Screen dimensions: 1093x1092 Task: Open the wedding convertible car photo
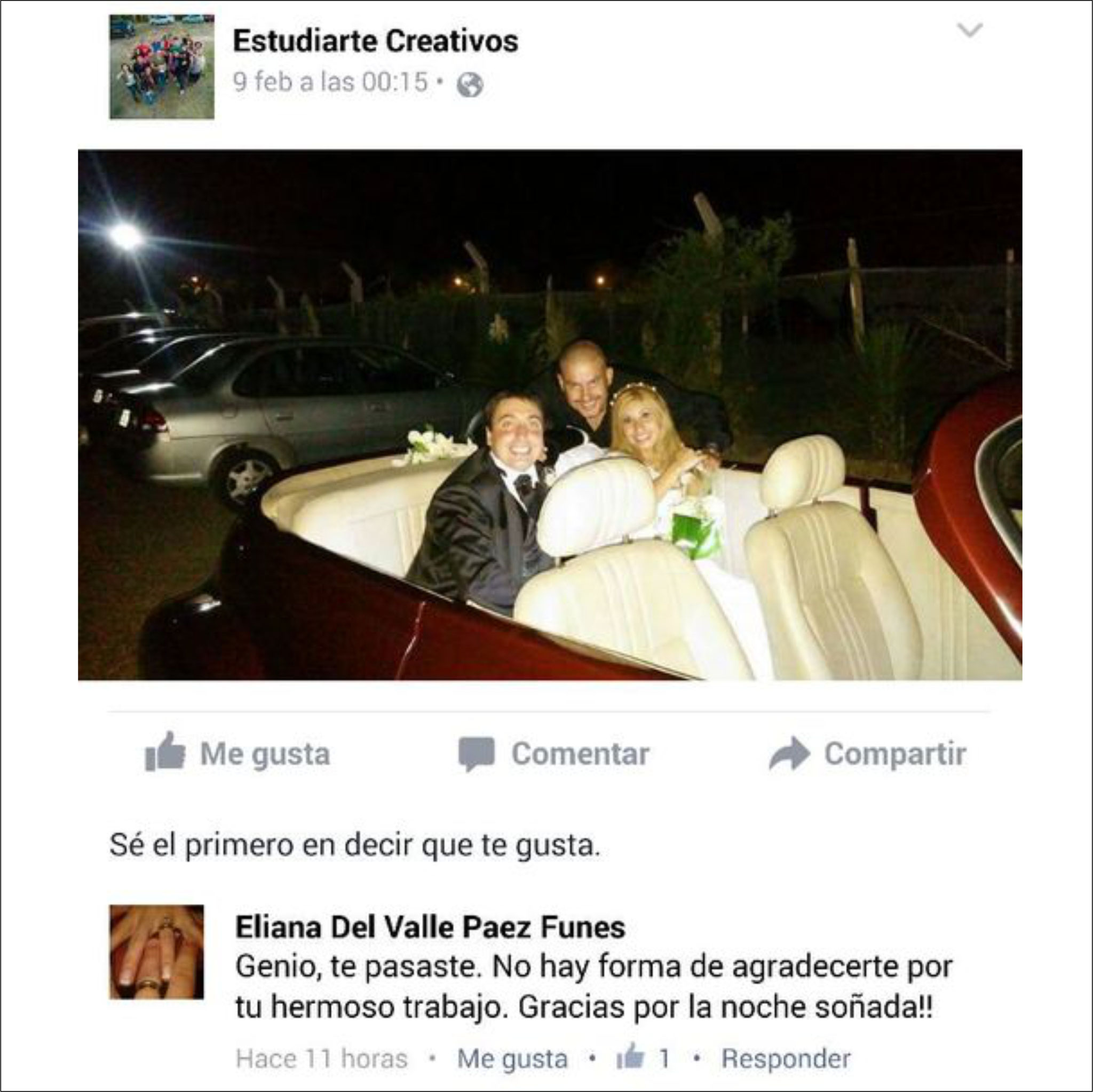tap(550, 415)
